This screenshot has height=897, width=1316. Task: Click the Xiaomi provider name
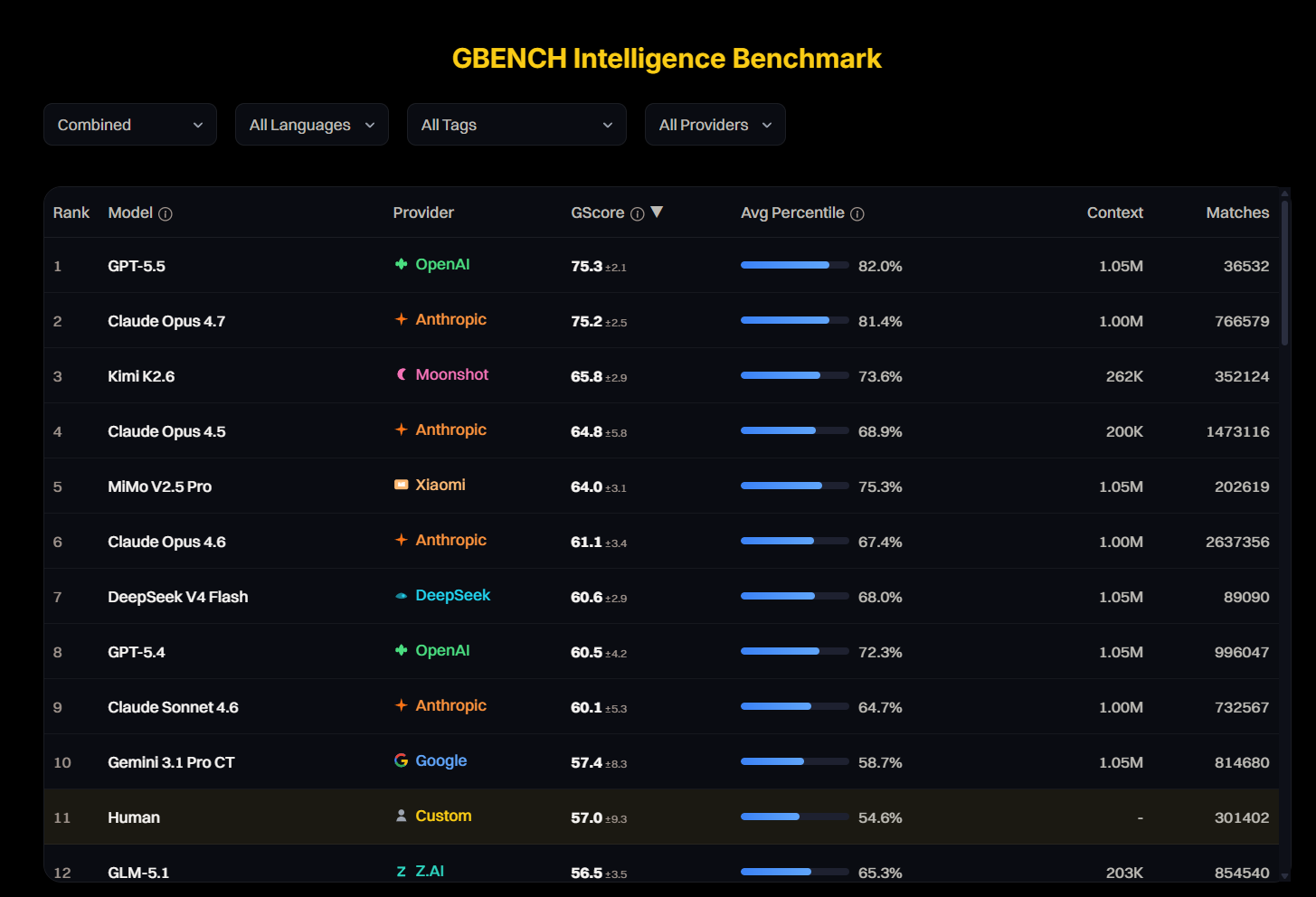point(440,485)
